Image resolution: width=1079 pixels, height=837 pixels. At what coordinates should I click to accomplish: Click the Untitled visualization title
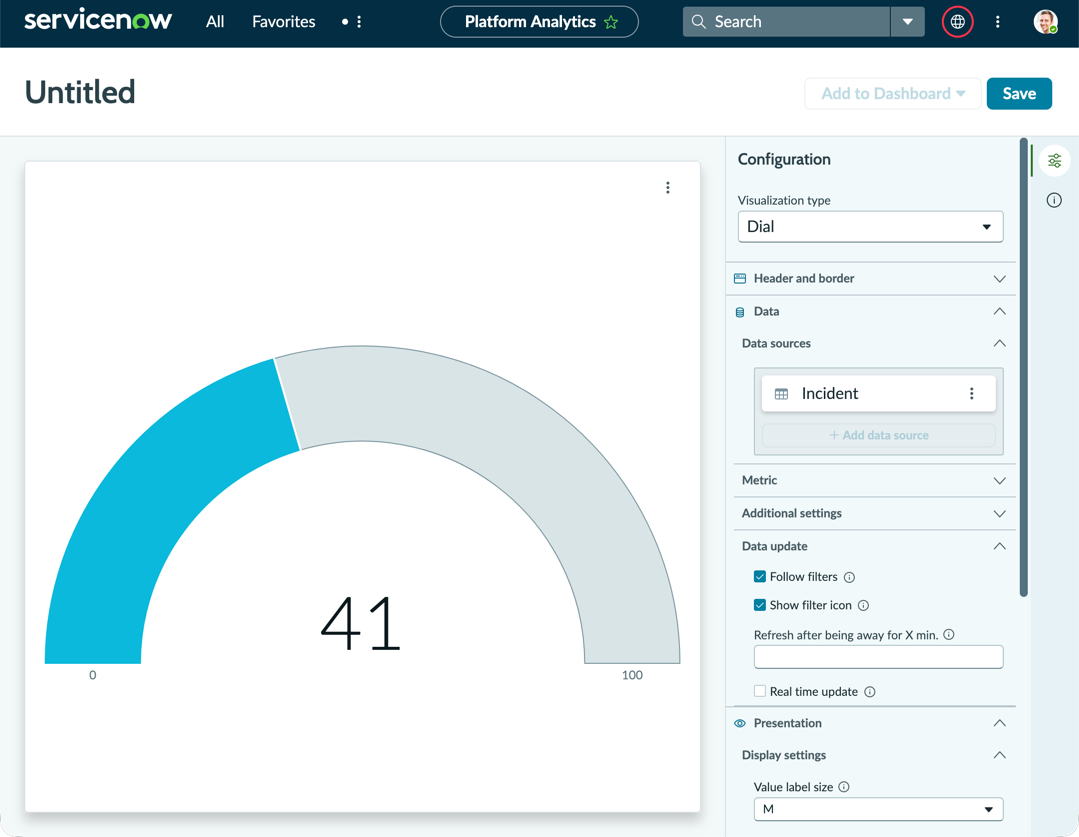point(80,92)
